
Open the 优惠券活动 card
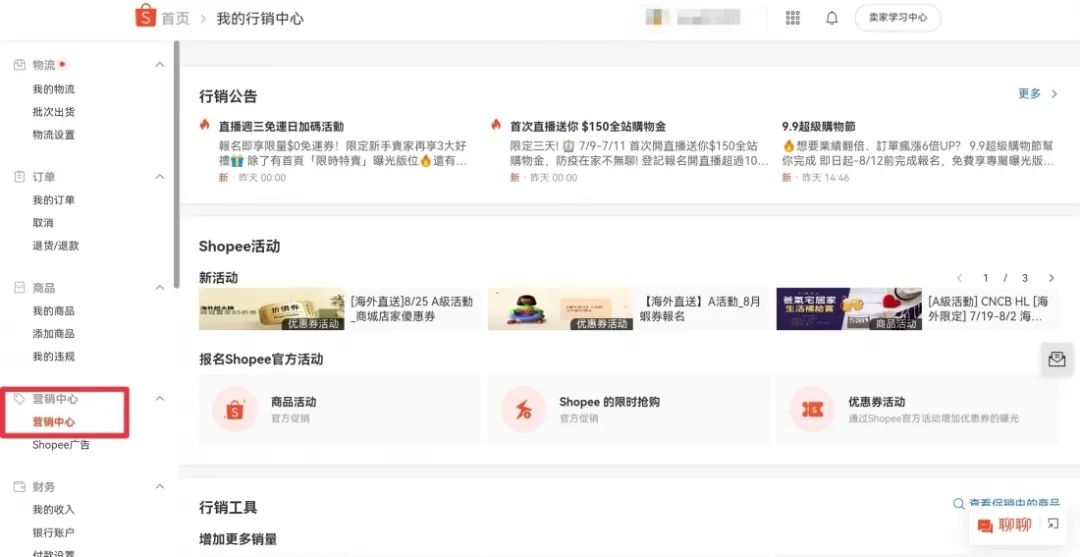click(917, 410)
